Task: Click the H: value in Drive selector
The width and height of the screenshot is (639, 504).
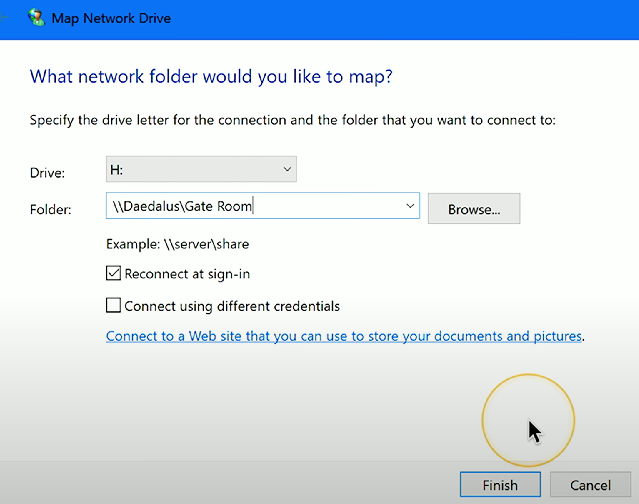Action: pyautogui.click(x=117, y=169)
